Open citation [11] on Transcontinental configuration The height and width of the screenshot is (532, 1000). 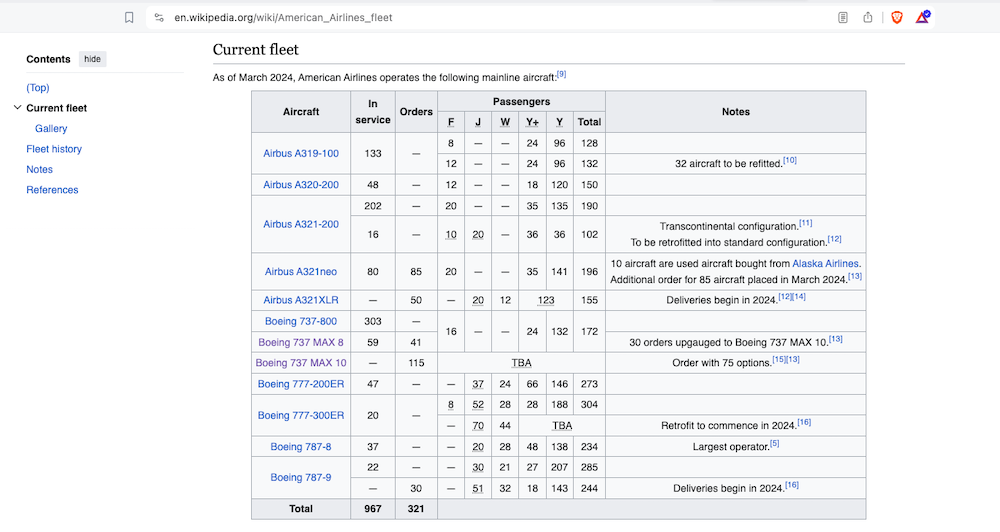tap(805, 223)
